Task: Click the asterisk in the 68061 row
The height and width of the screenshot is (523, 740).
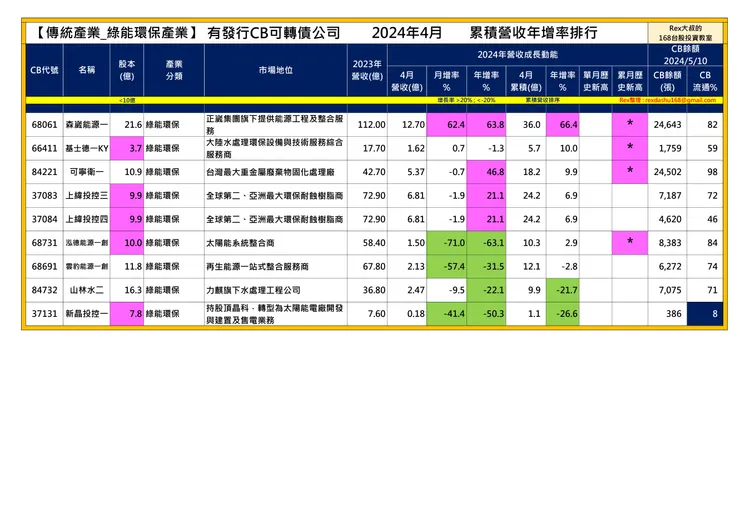Action: coord(630,124)
